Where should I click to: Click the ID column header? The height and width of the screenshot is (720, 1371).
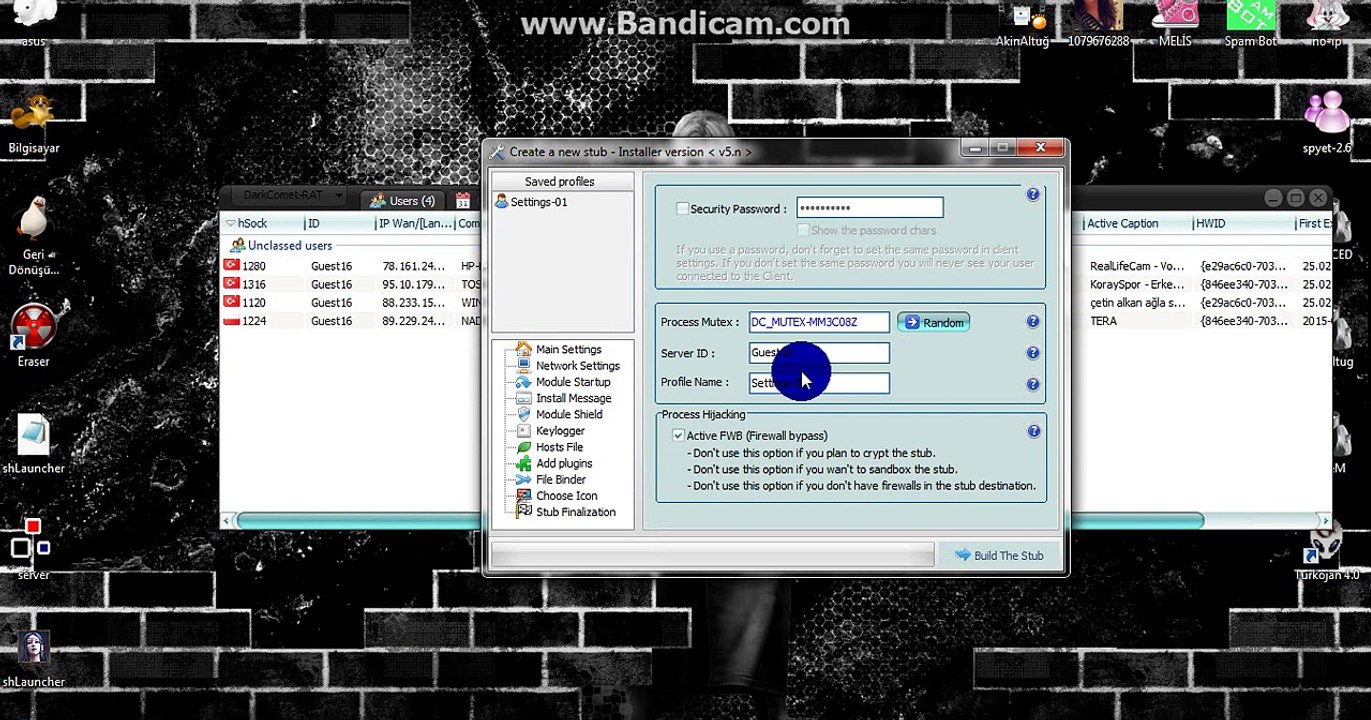click(337, 224)
